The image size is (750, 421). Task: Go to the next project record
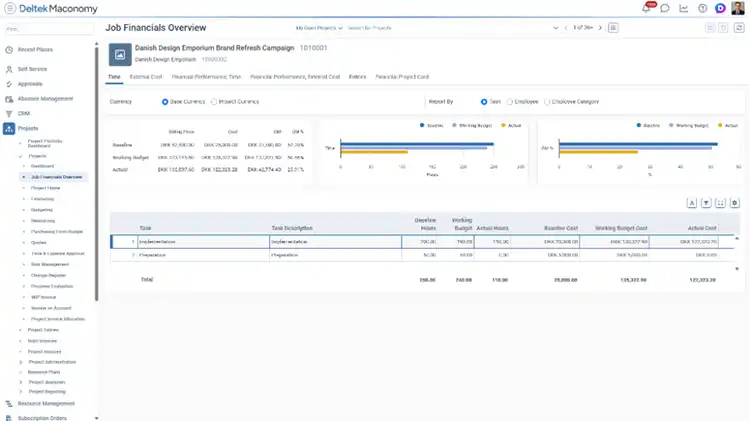600,28
